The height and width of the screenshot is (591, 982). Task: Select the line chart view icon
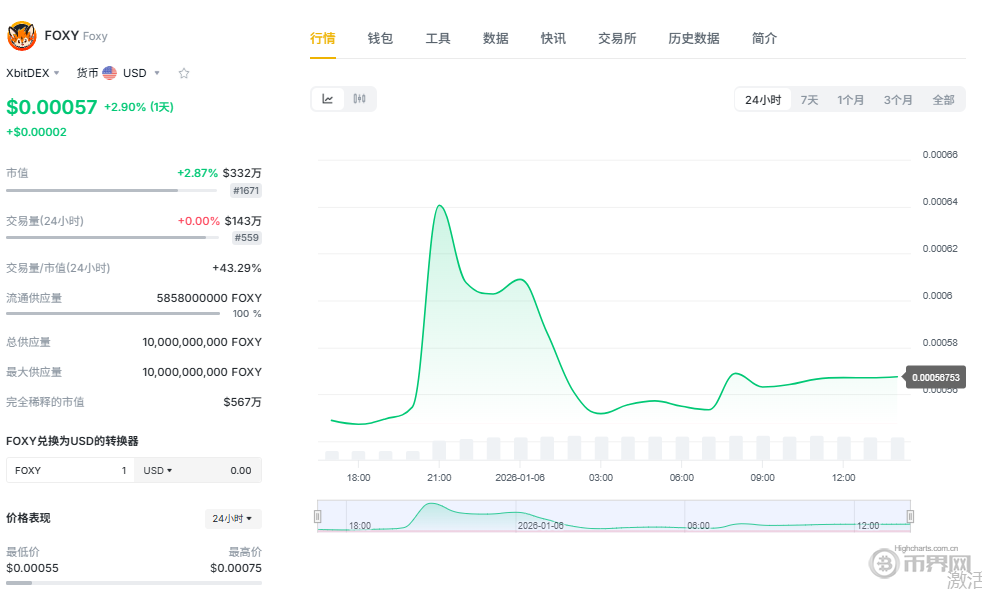click(328, 98)
